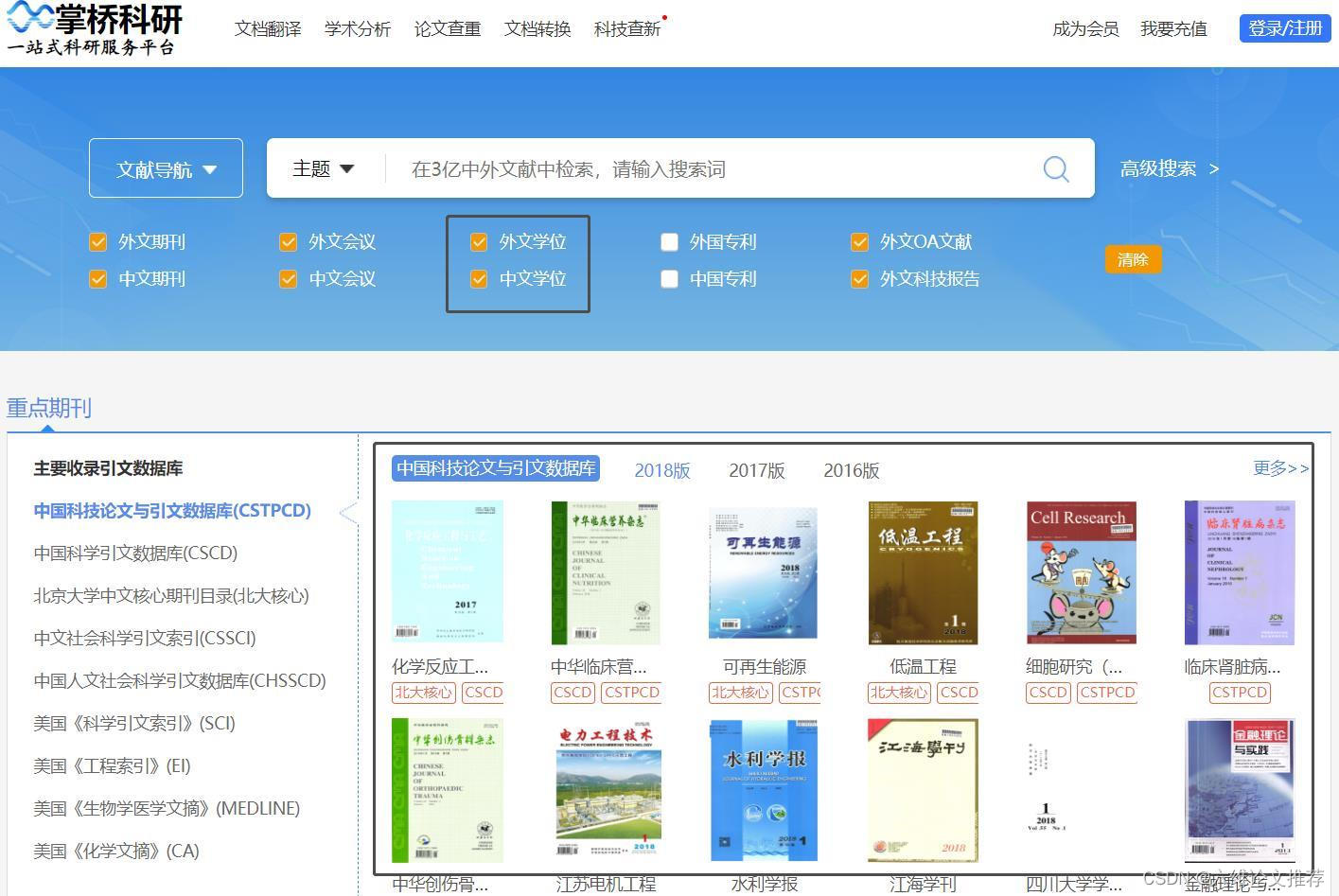Click the orange 清除 button
Viewport: 1339px width, 896px height.
(1133, 259)
